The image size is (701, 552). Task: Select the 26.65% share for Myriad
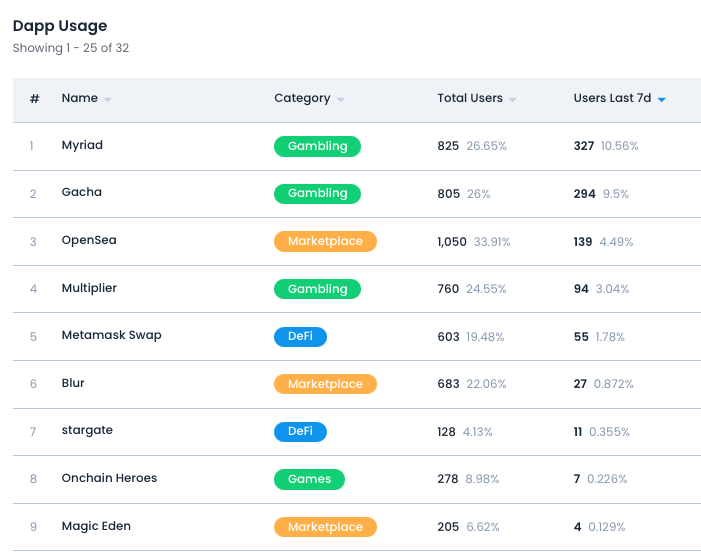tap(486, 146)
